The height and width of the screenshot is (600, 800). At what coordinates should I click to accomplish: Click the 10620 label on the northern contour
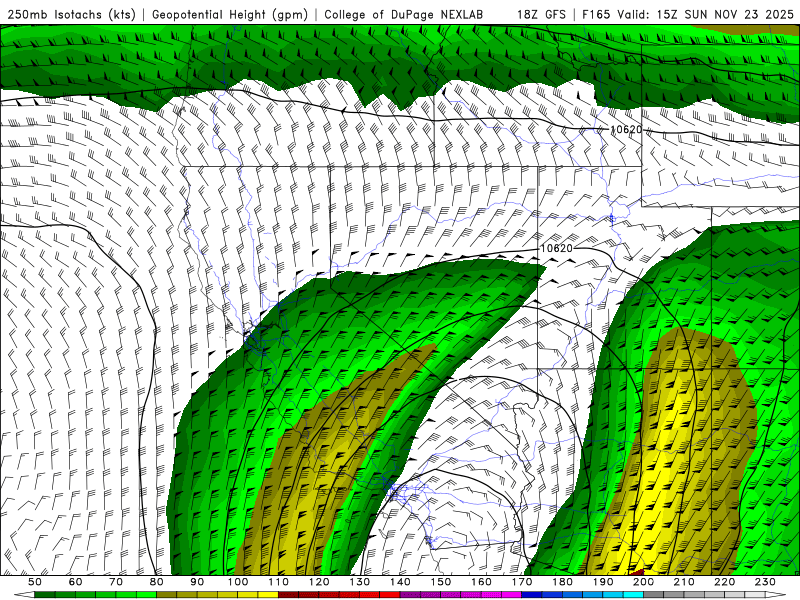tap(626, 130)
